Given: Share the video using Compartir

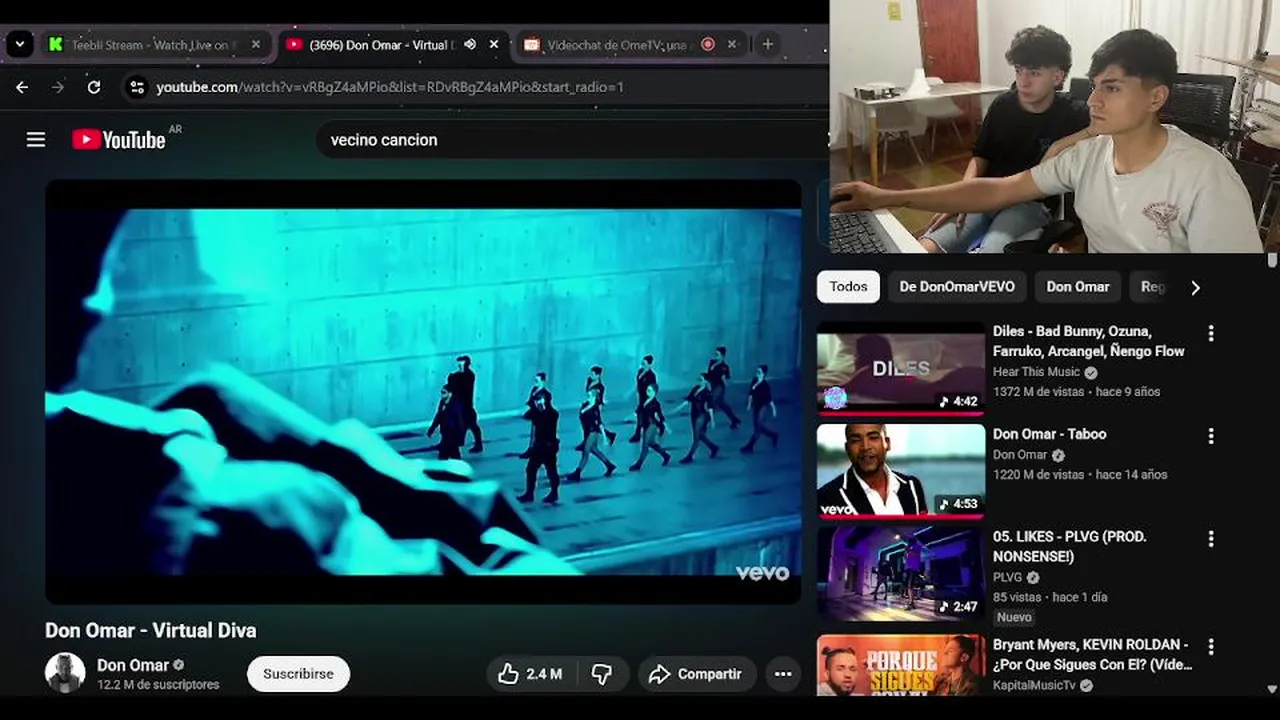Looking at the screenshot, I should 695,674.
